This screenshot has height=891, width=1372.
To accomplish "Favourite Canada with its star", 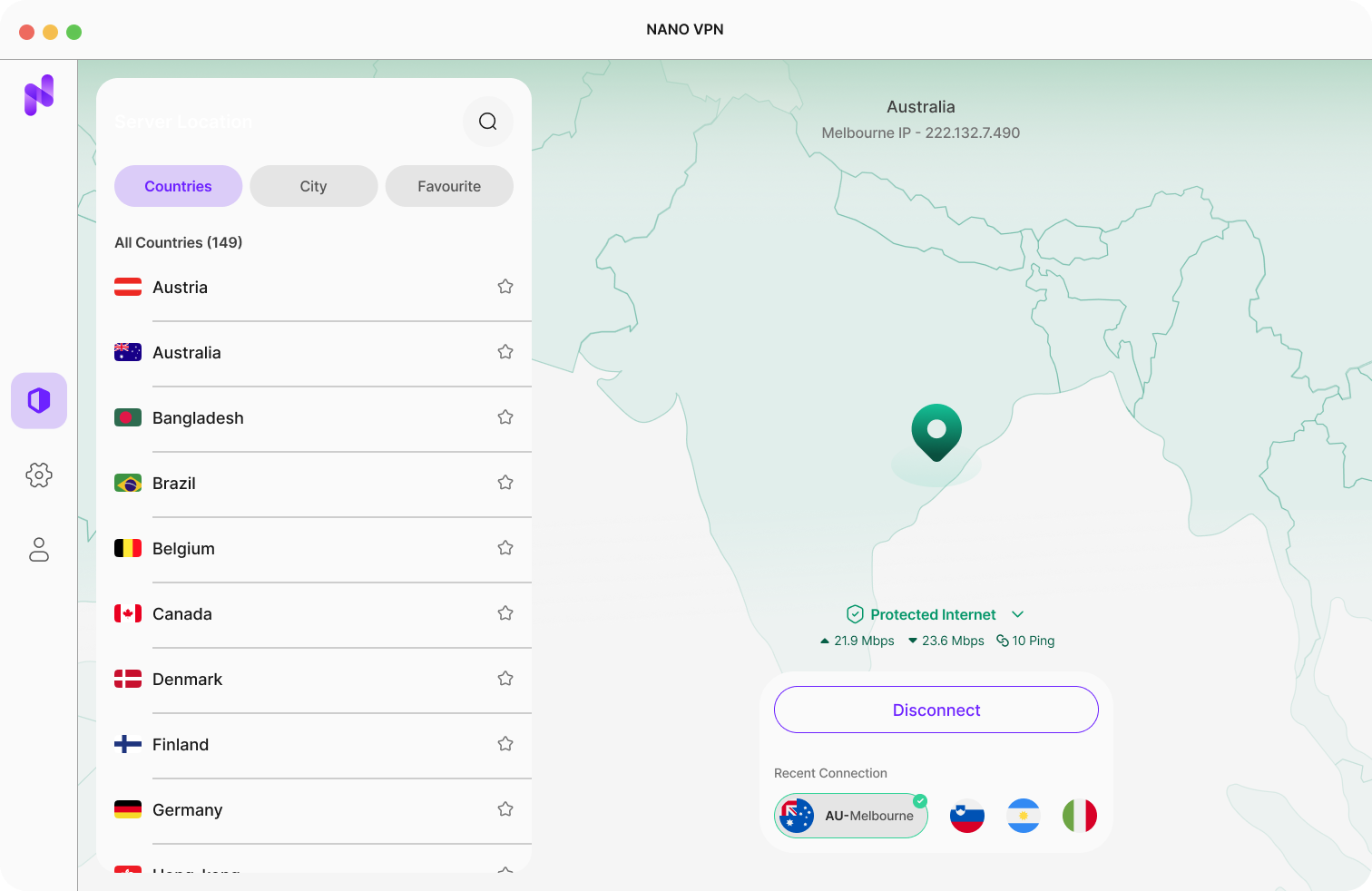I will click(505, 613).
